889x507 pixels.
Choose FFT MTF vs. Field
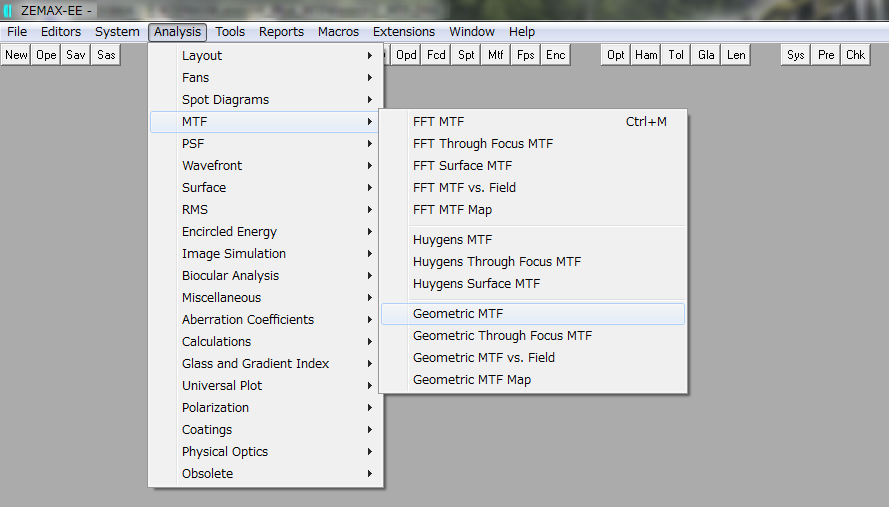click(533, 188)
